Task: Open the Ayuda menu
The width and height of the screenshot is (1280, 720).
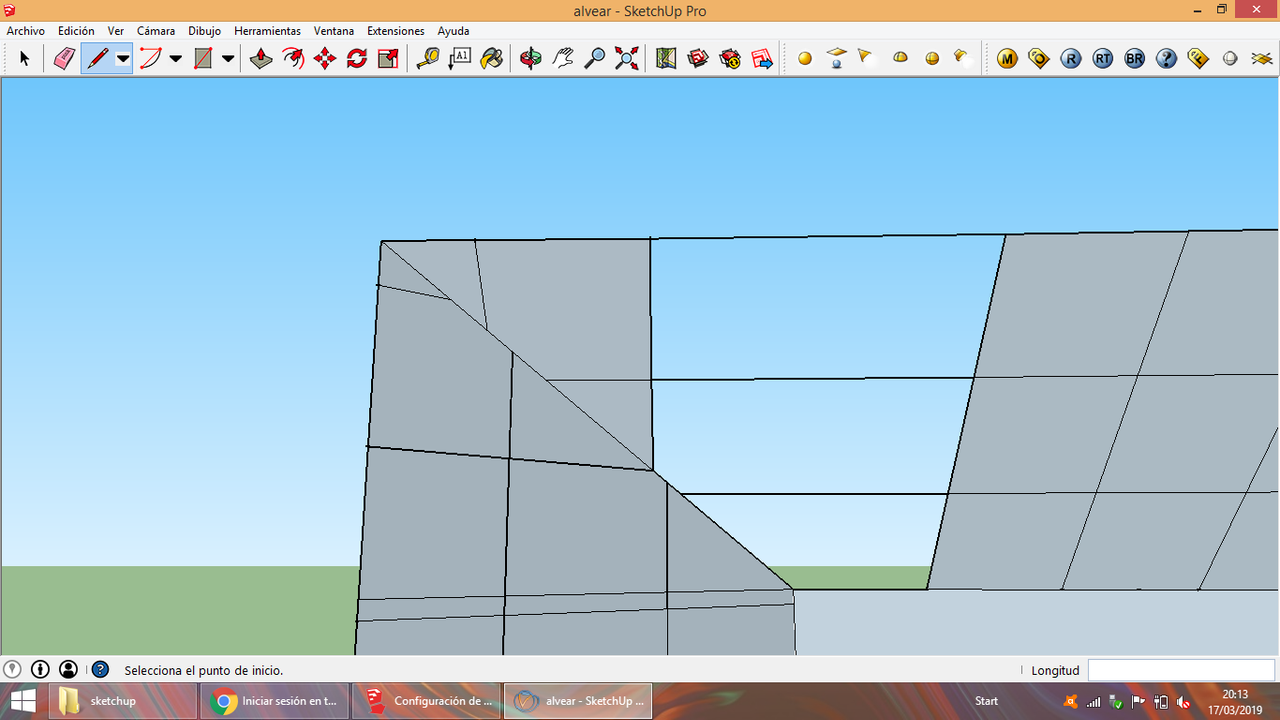Action: coord(453,31)
